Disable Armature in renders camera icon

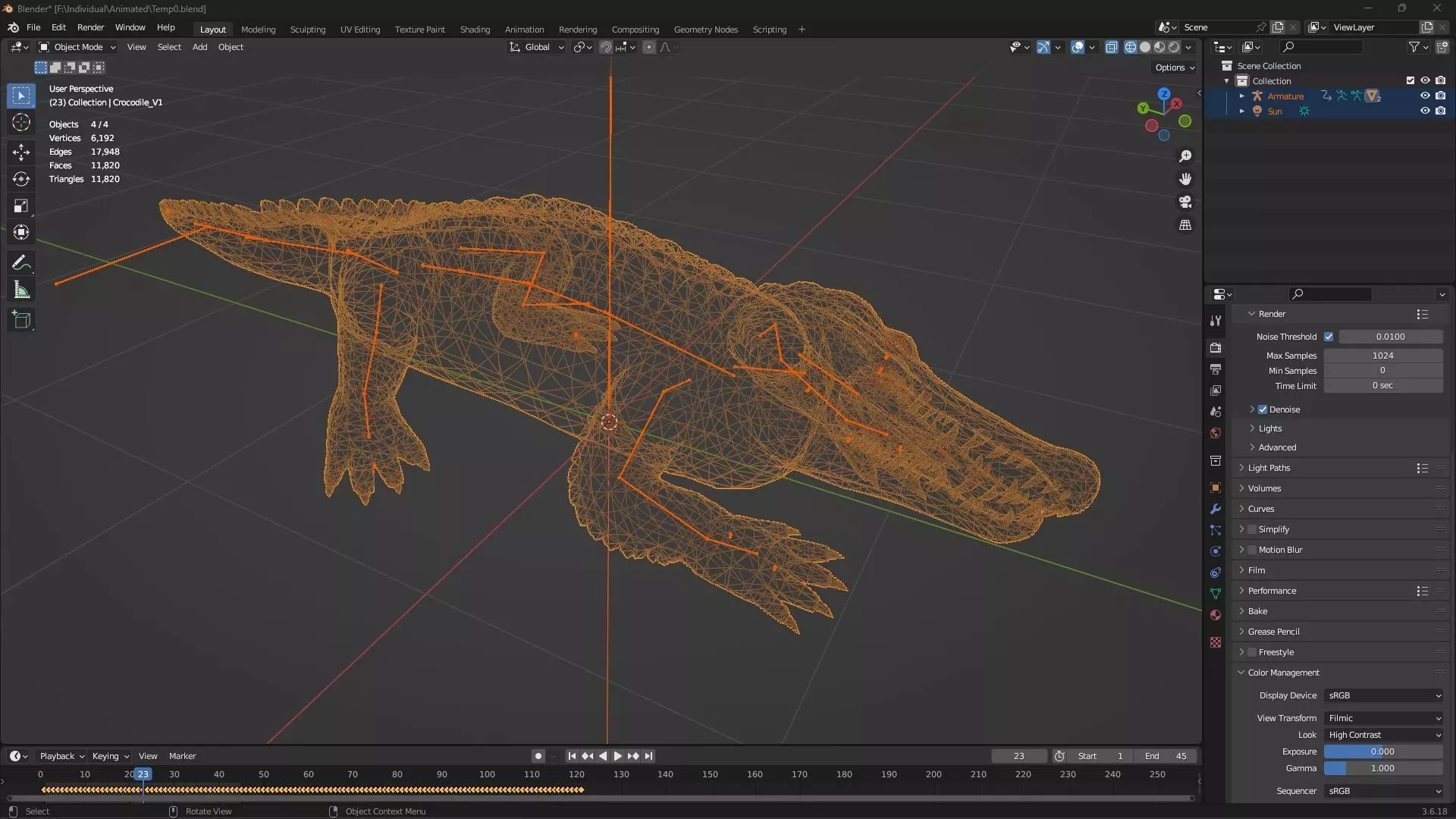tap(1440, 96)
